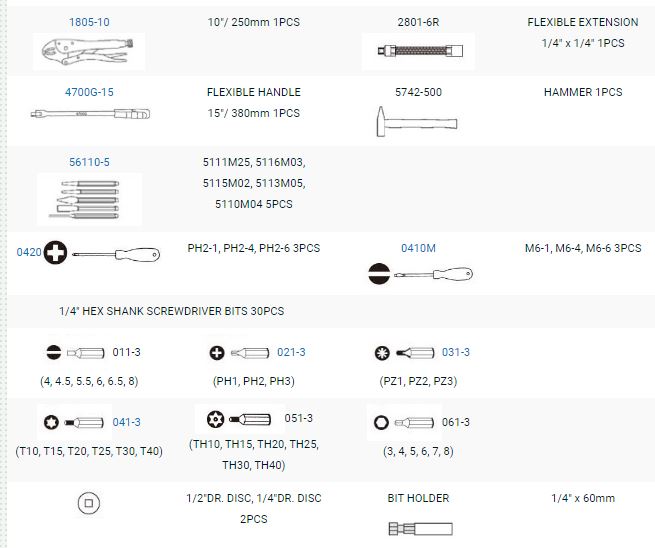Click the punch and chisel set image

click(89, 198)
